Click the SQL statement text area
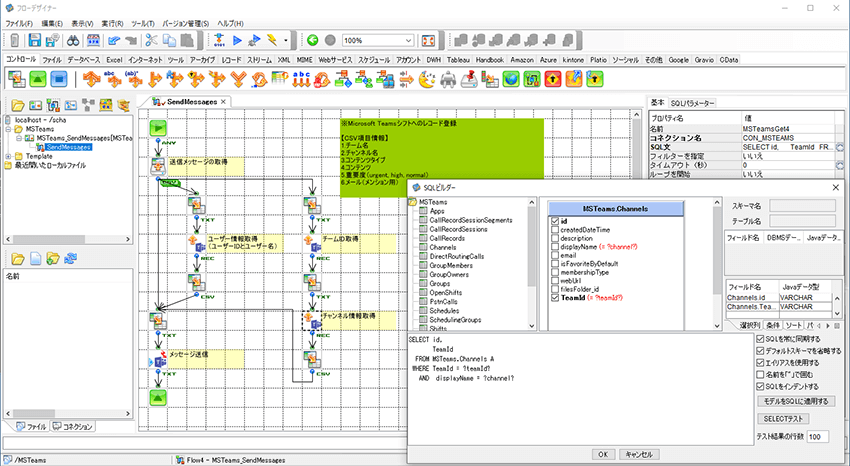The width and height of the screenshot is (850, 466). click(580, 389)
